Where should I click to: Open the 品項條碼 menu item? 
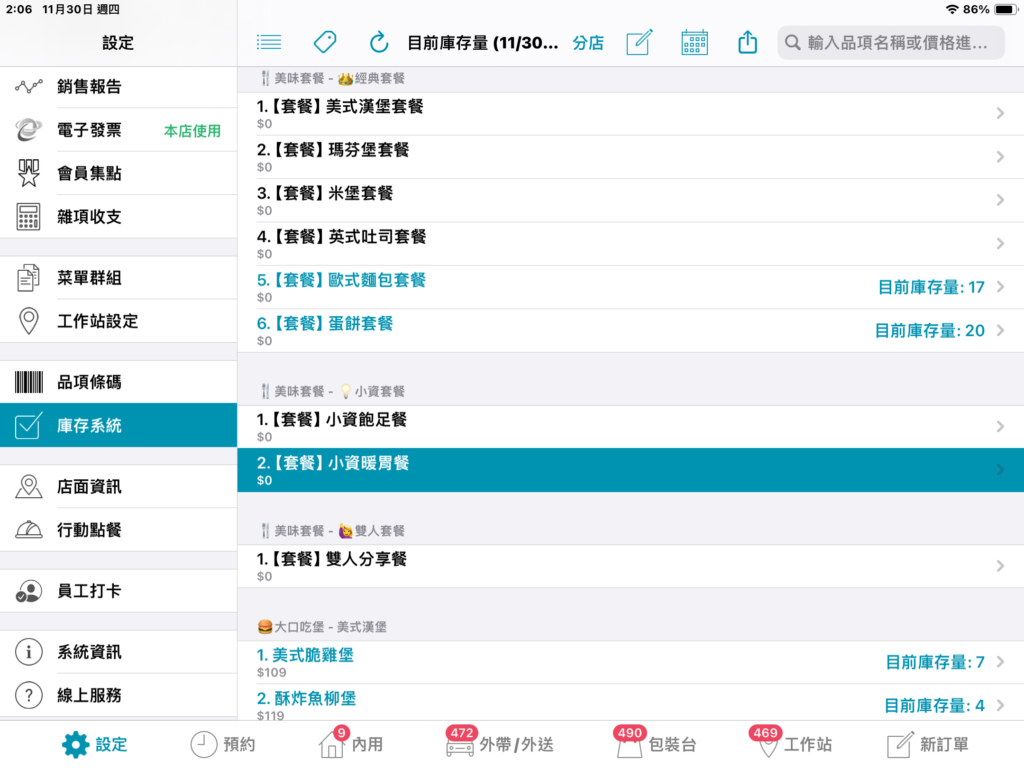(118, 382)
